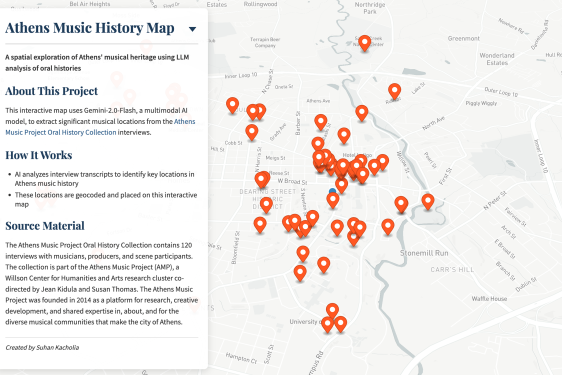Click the CARR'S HILL neighborhood label
The height and width of the screenshot is (375, 562).
point(452,270)
